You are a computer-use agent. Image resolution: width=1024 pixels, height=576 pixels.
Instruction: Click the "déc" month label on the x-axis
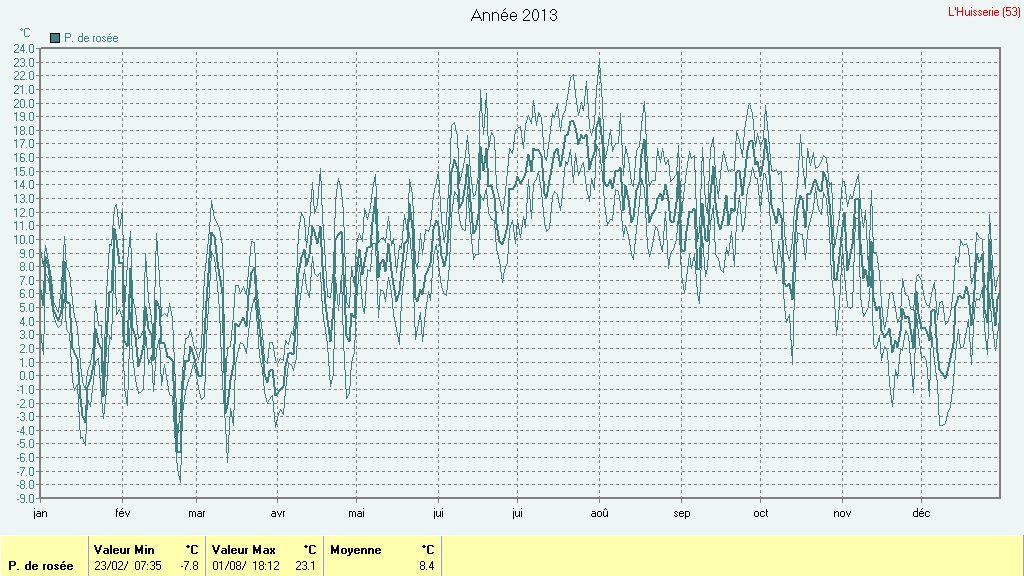[921, 513]
